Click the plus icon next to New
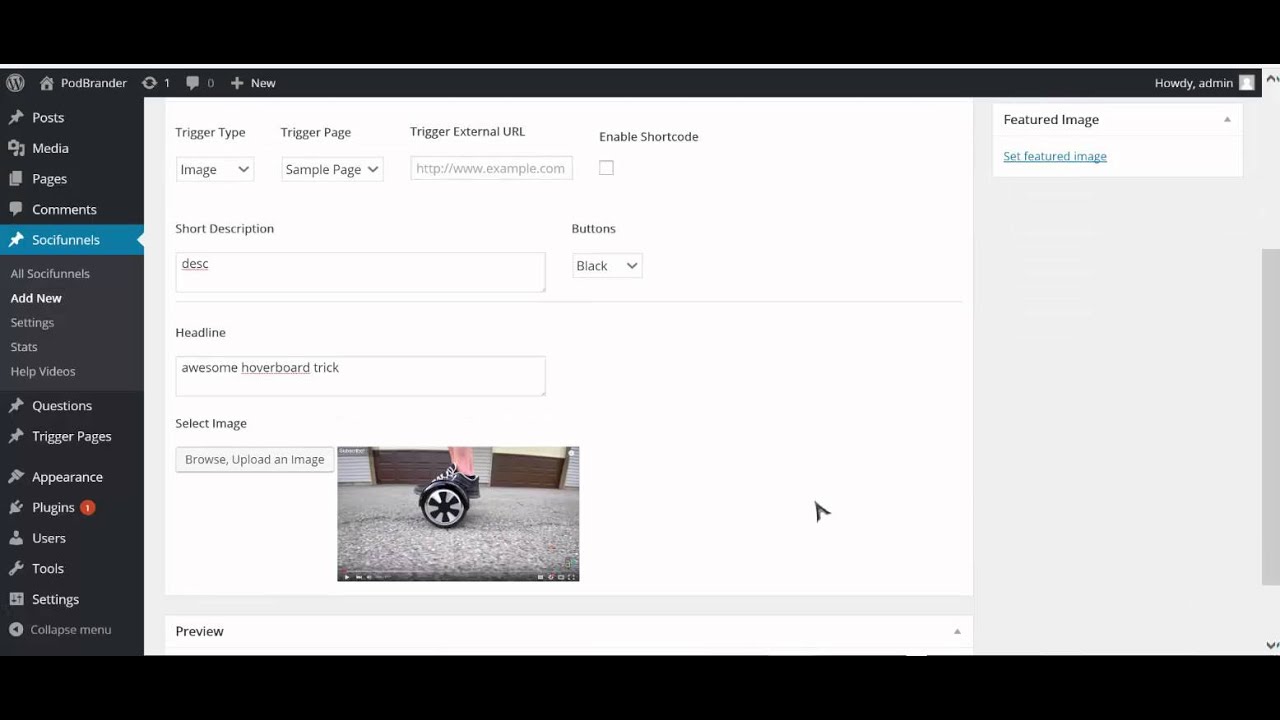Image resolution: width=1280 pixels, height=720 pixels. (237, 83)
